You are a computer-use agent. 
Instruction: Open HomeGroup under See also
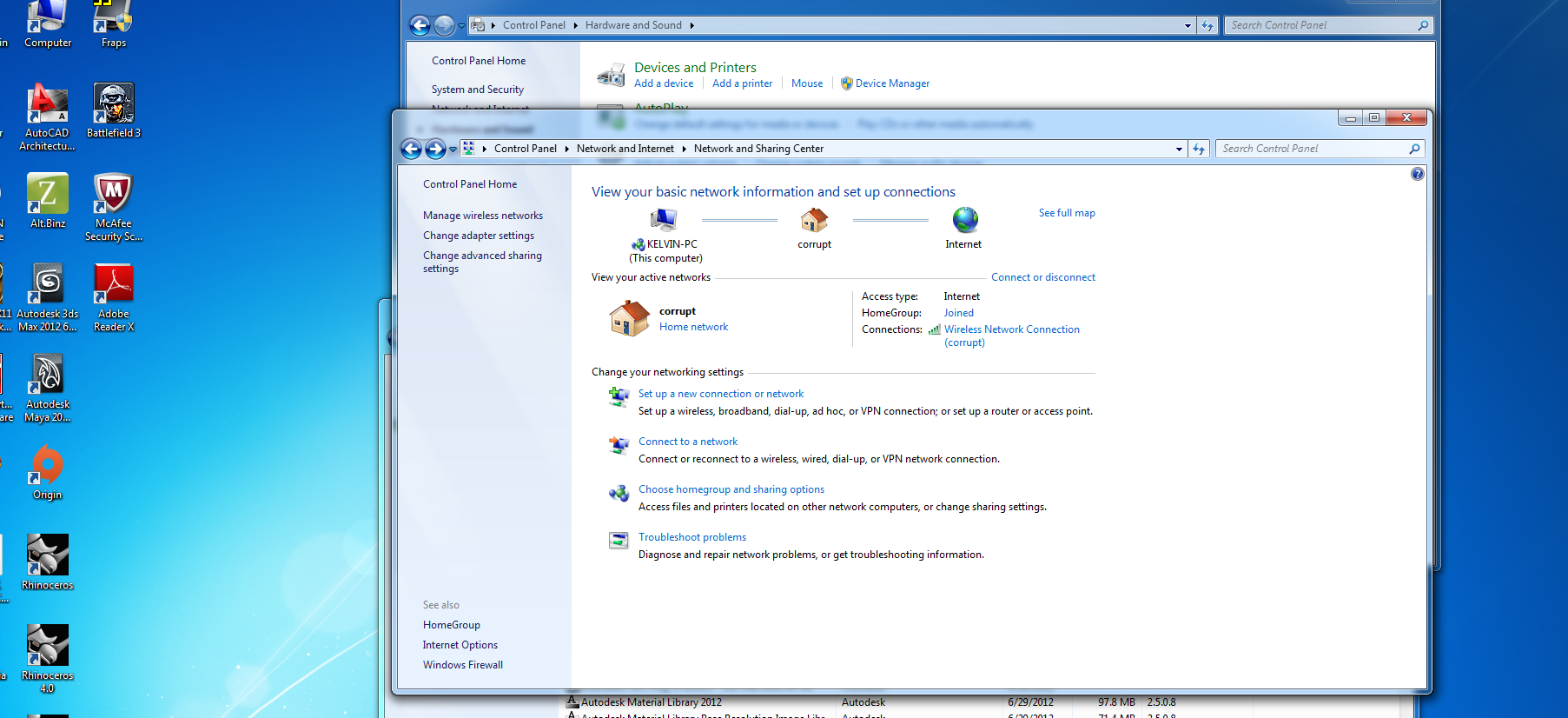[x=452, y=625]
